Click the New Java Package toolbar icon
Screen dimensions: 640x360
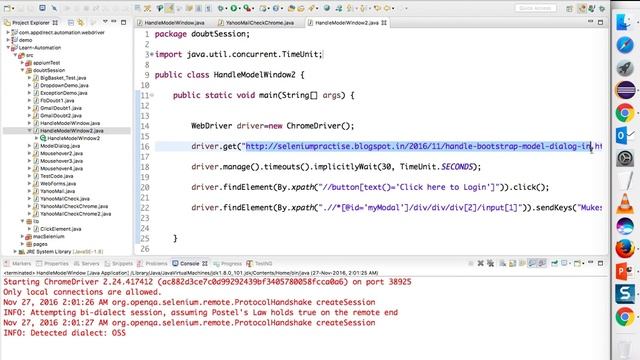tap(263, 8)
